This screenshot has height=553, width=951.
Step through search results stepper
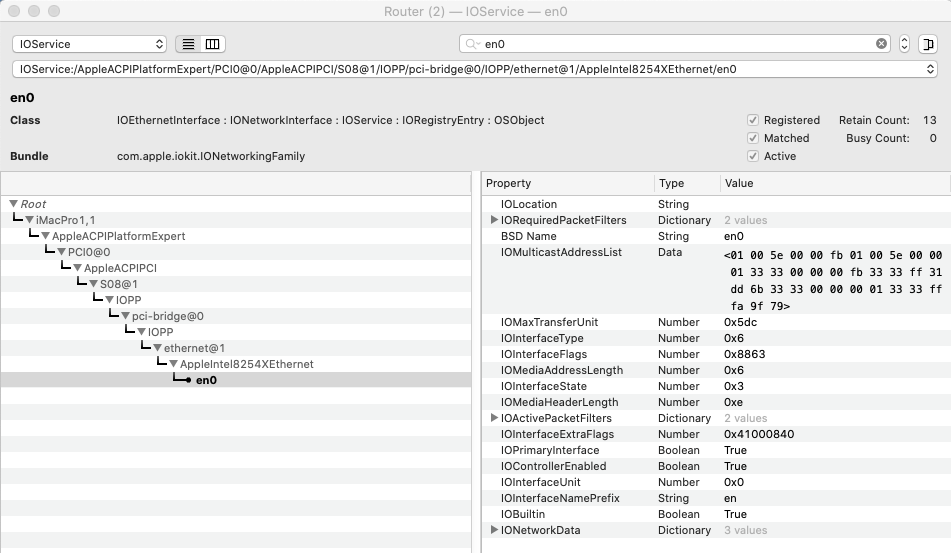click(904, 44)
